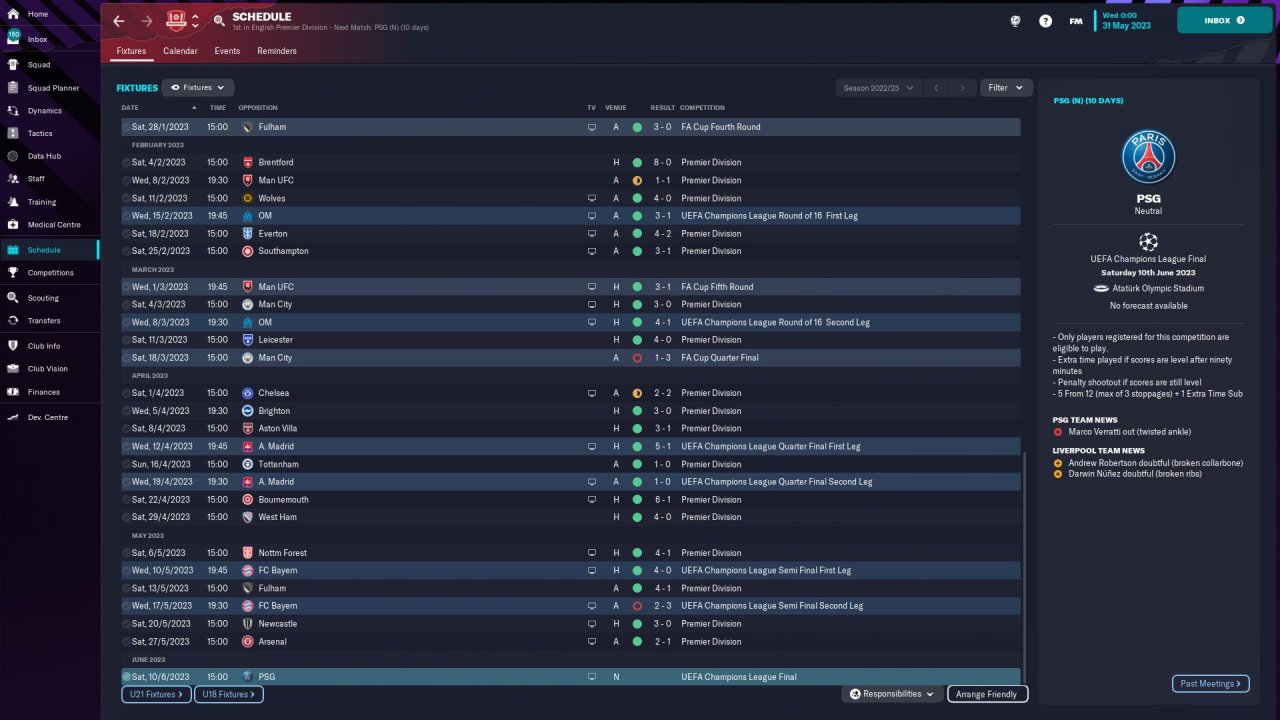
Task: Open the Dev. Centre section
Action: point(48,417)
